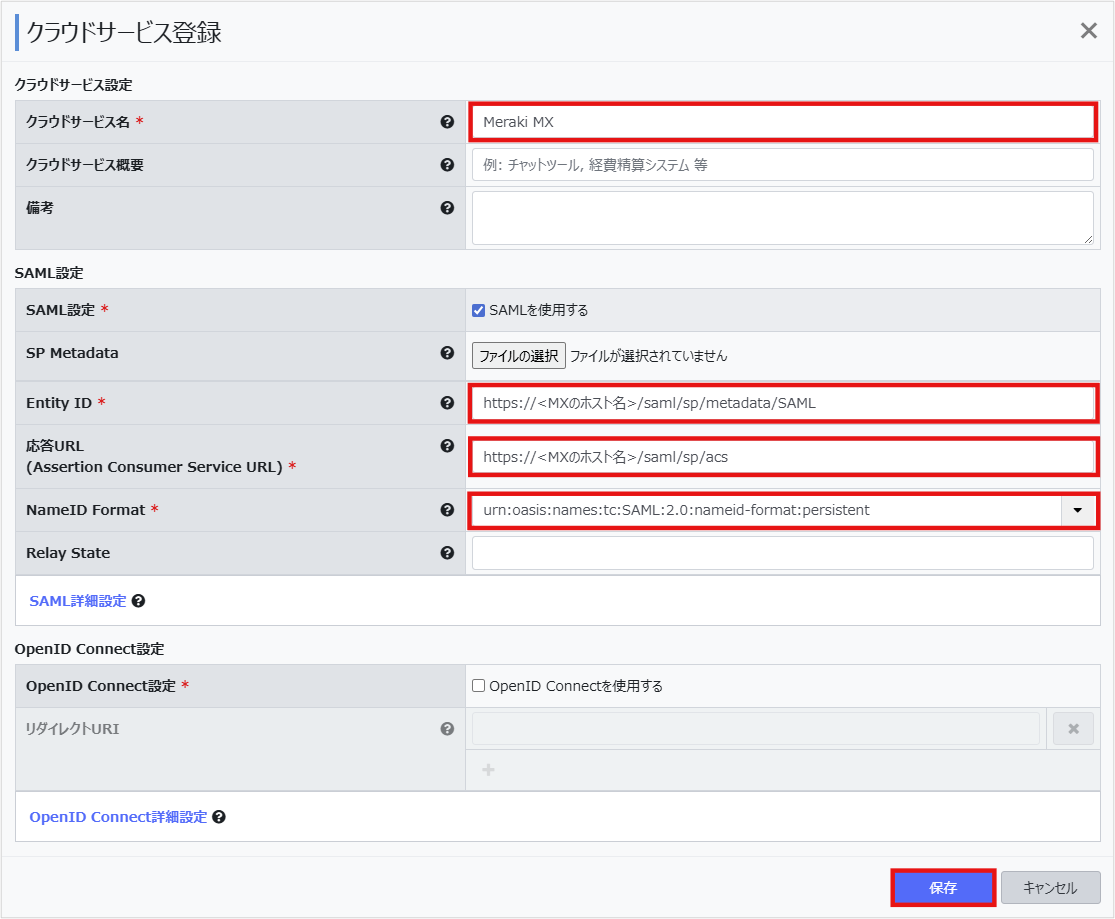1115x919 pixels.
Task: Uncheck the SAMLを使用する checkbox
Action: point(479,310)
